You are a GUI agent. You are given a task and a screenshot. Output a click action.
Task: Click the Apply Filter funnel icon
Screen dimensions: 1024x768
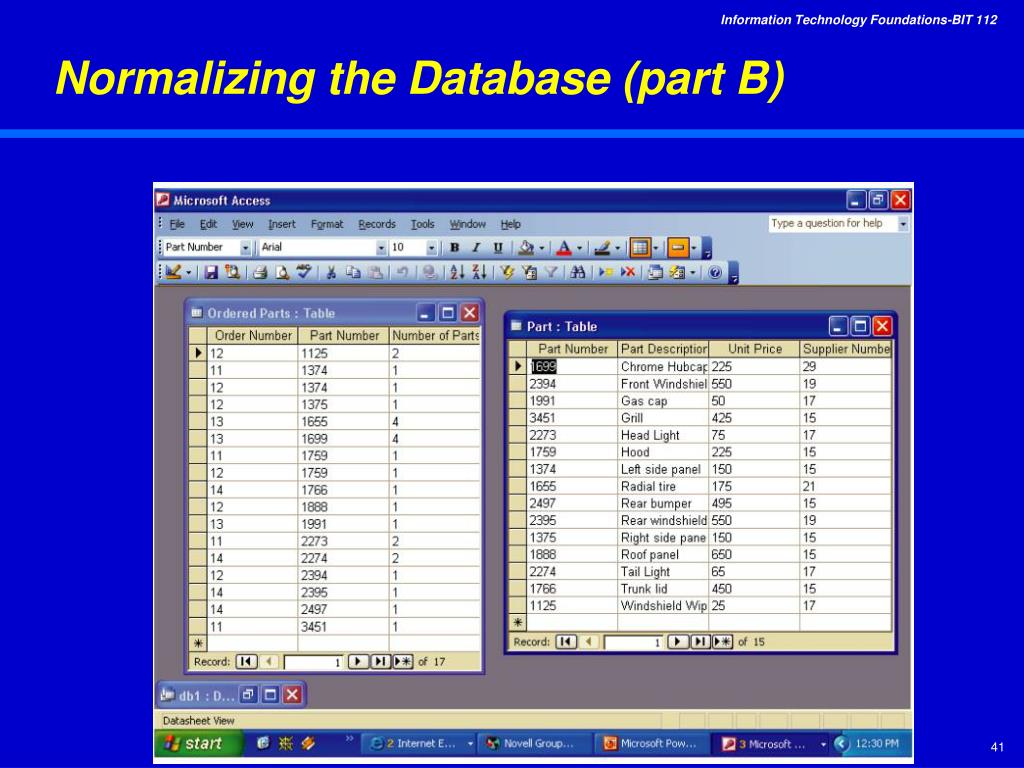pos(551,272)
